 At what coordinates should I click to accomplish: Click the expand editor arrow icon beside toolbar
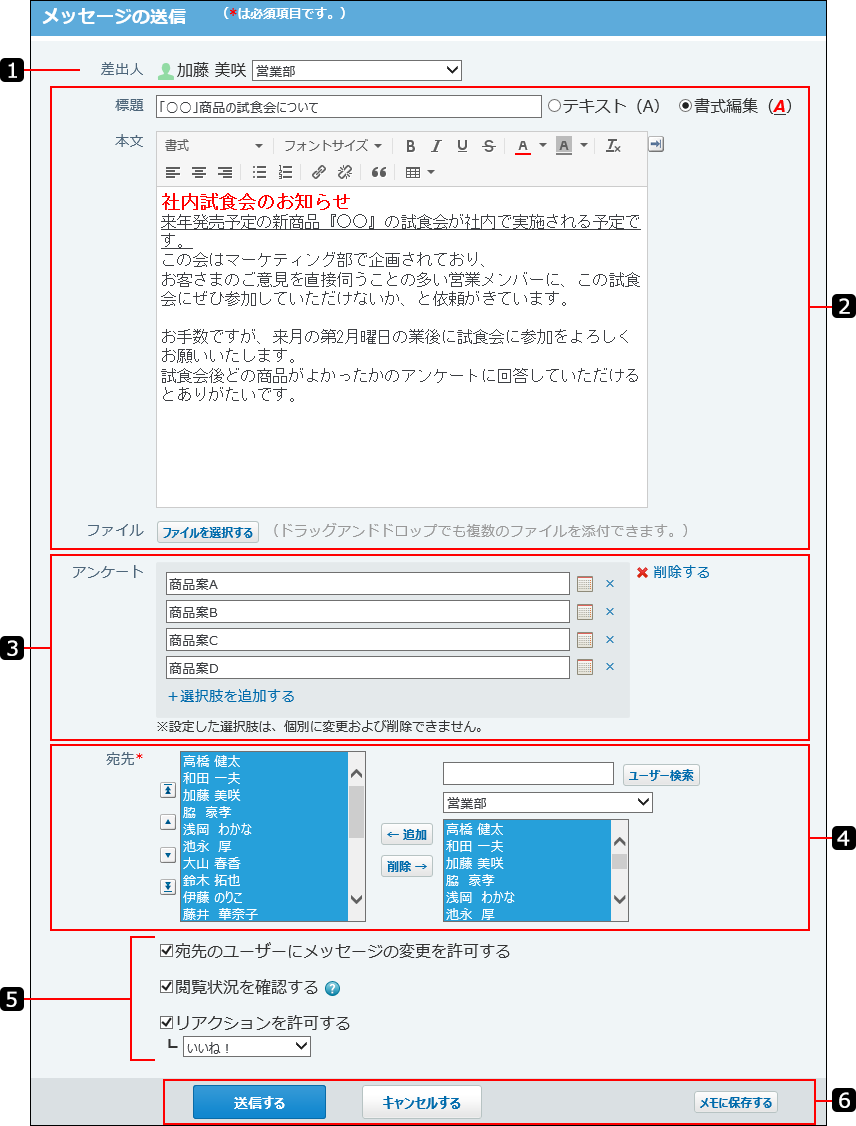pyautogui.click(x=656, y=144)
